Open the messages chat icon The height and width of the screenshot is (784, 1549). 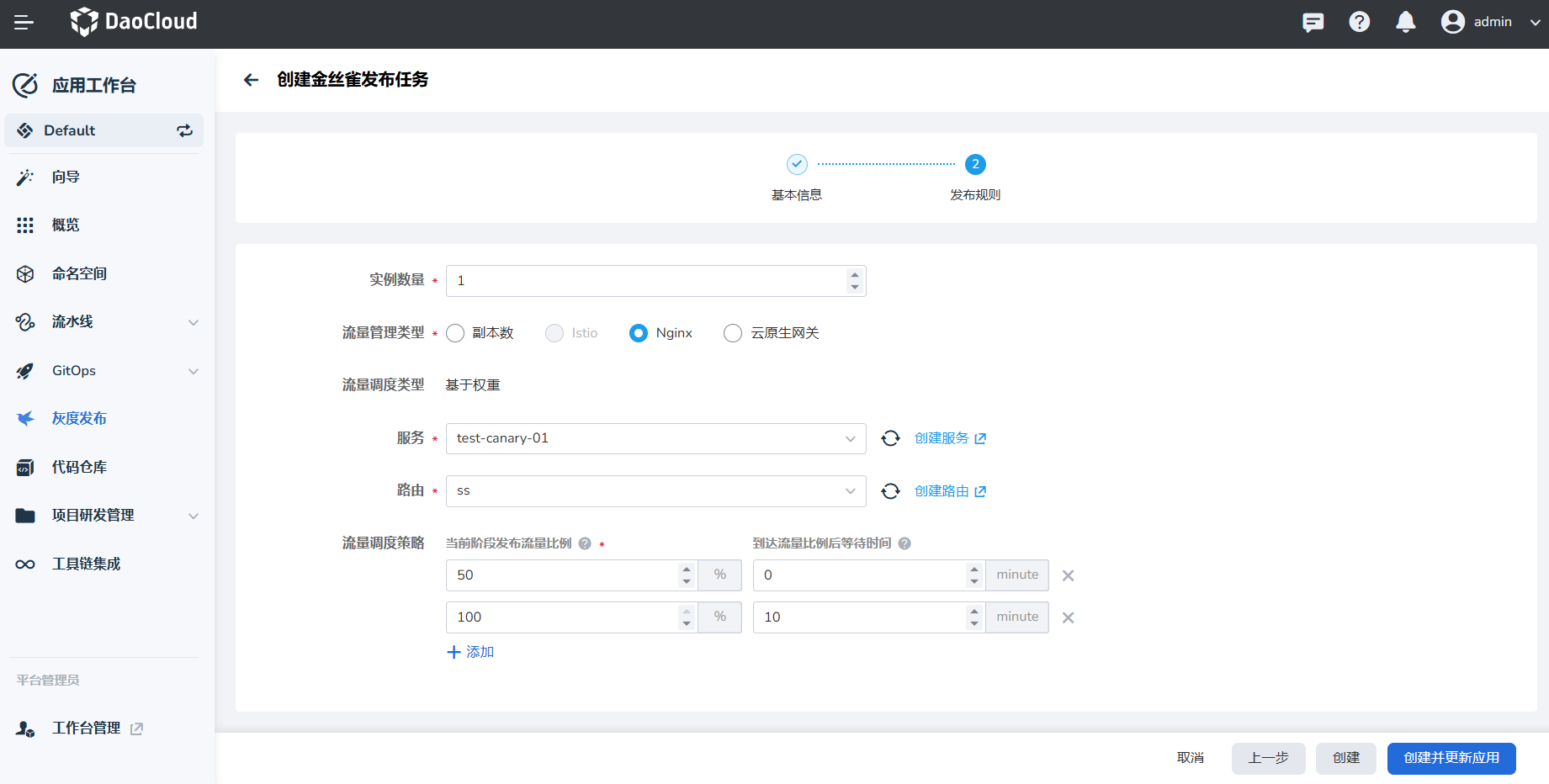click(x=1313, y=22)
